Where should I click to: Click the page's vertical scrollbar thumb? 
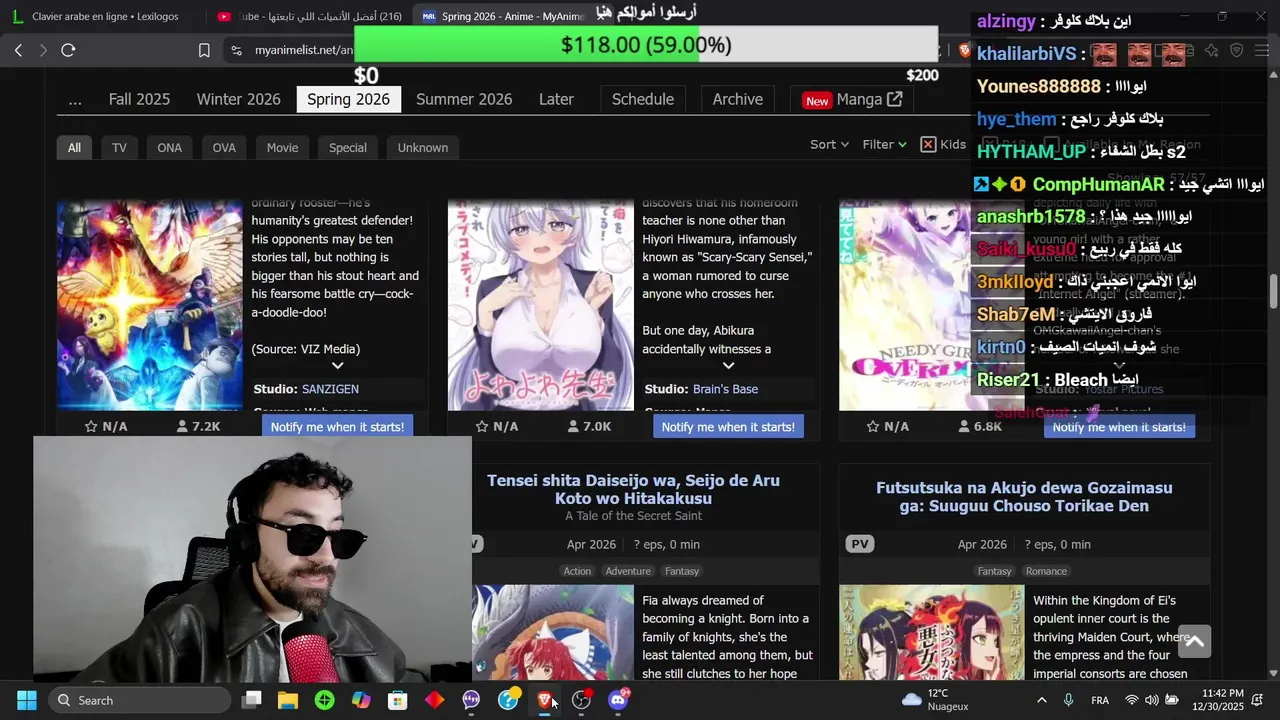tap(1273, 292)
